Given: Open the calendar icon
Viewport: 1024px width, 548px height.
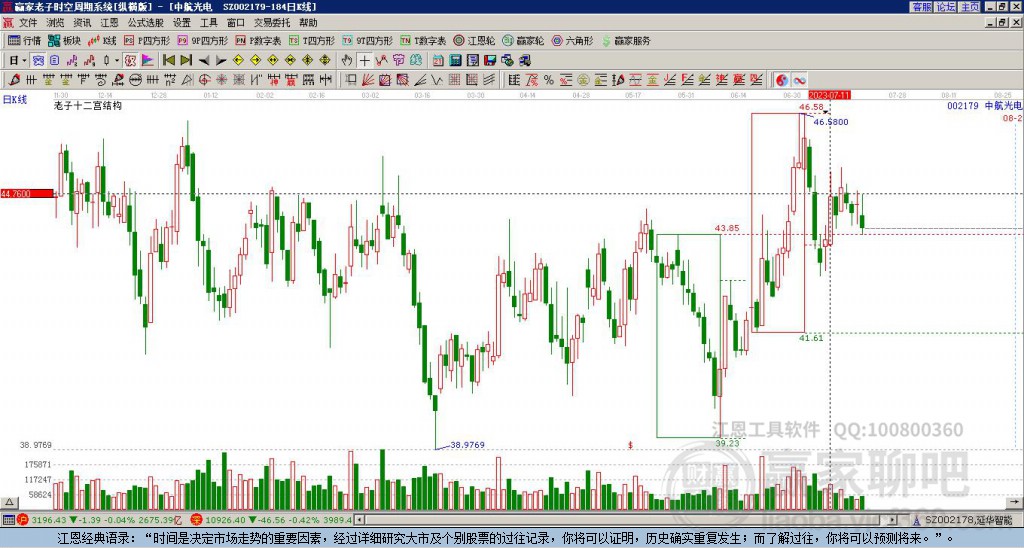Looking at the screenshot, I should point(438,61).
